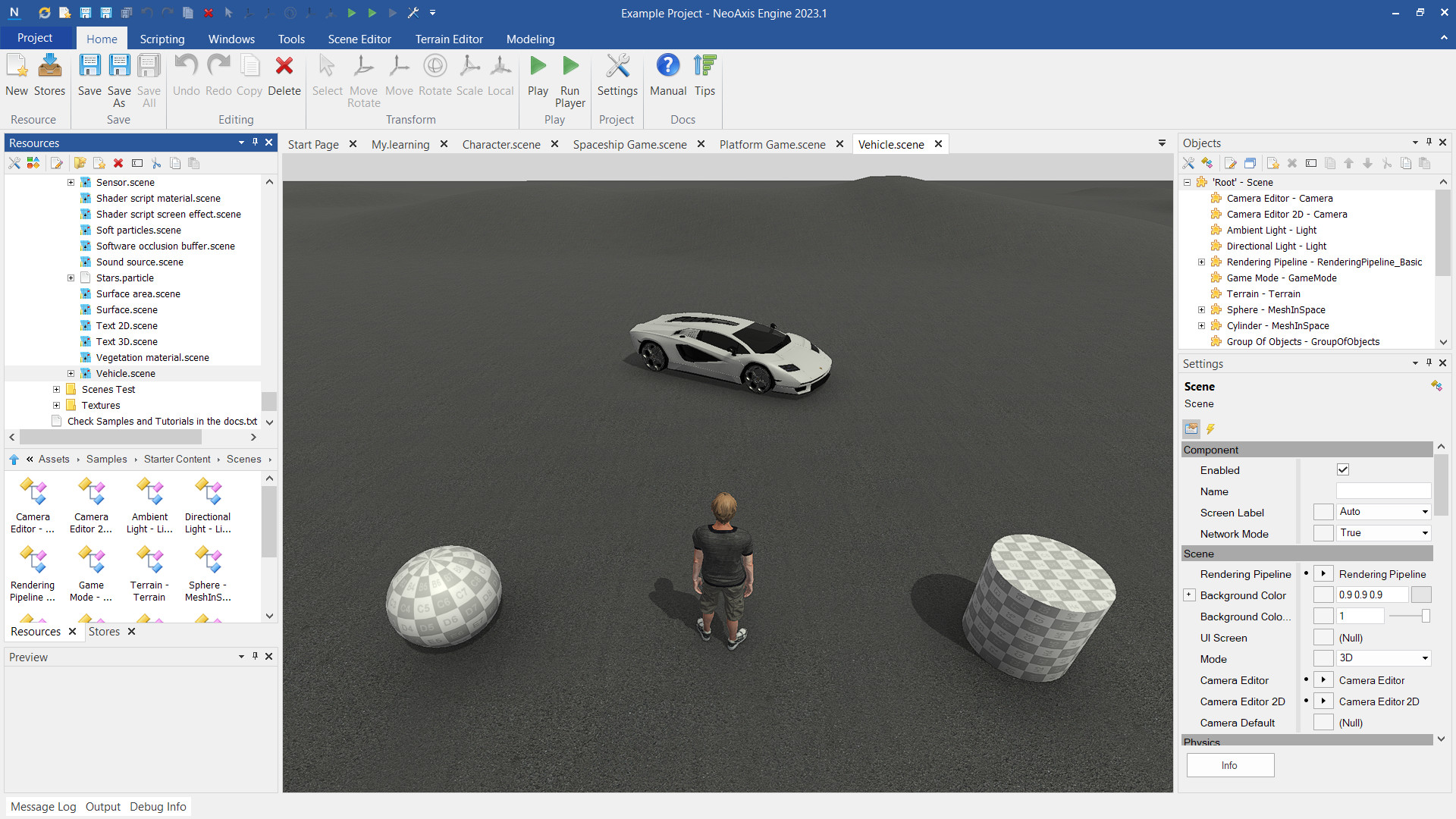The image size is (1456, 819).
Task: Toggle the Enabled checkbox in Settings
Action: 1343,470
